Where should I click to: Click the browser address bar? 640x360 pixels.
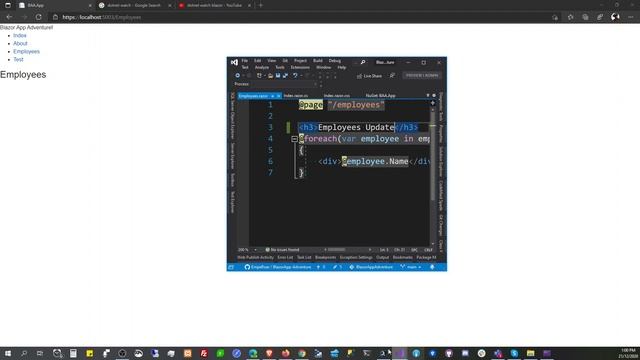tap(300, 17)
